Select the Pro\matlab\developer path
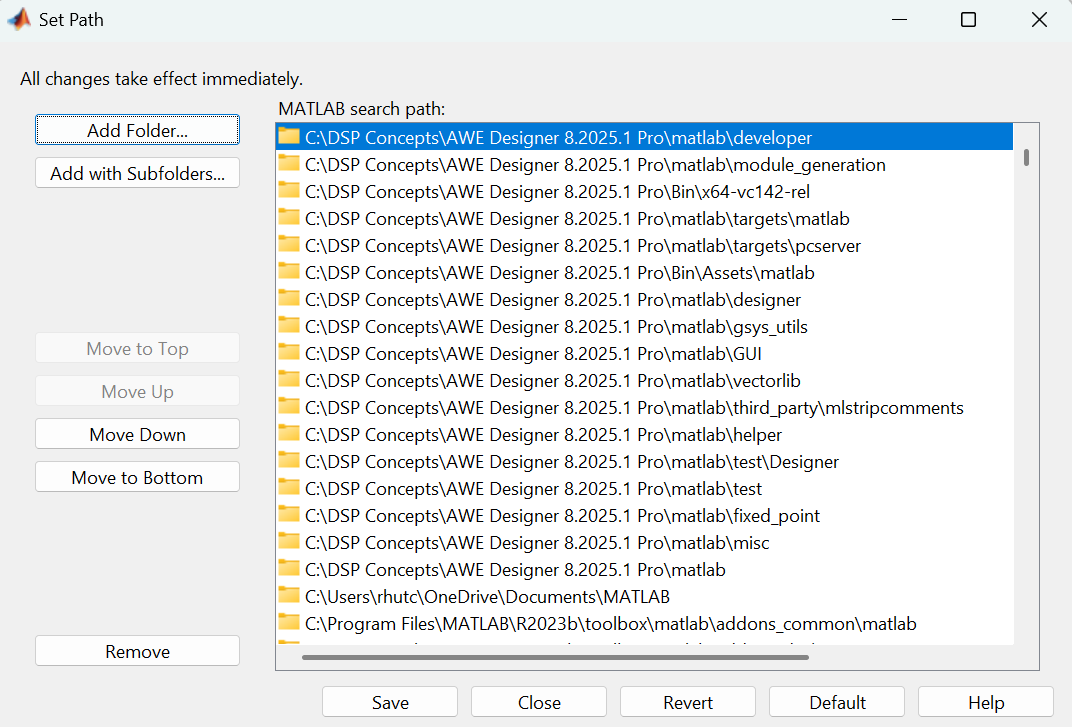 (x=644, y=137)
